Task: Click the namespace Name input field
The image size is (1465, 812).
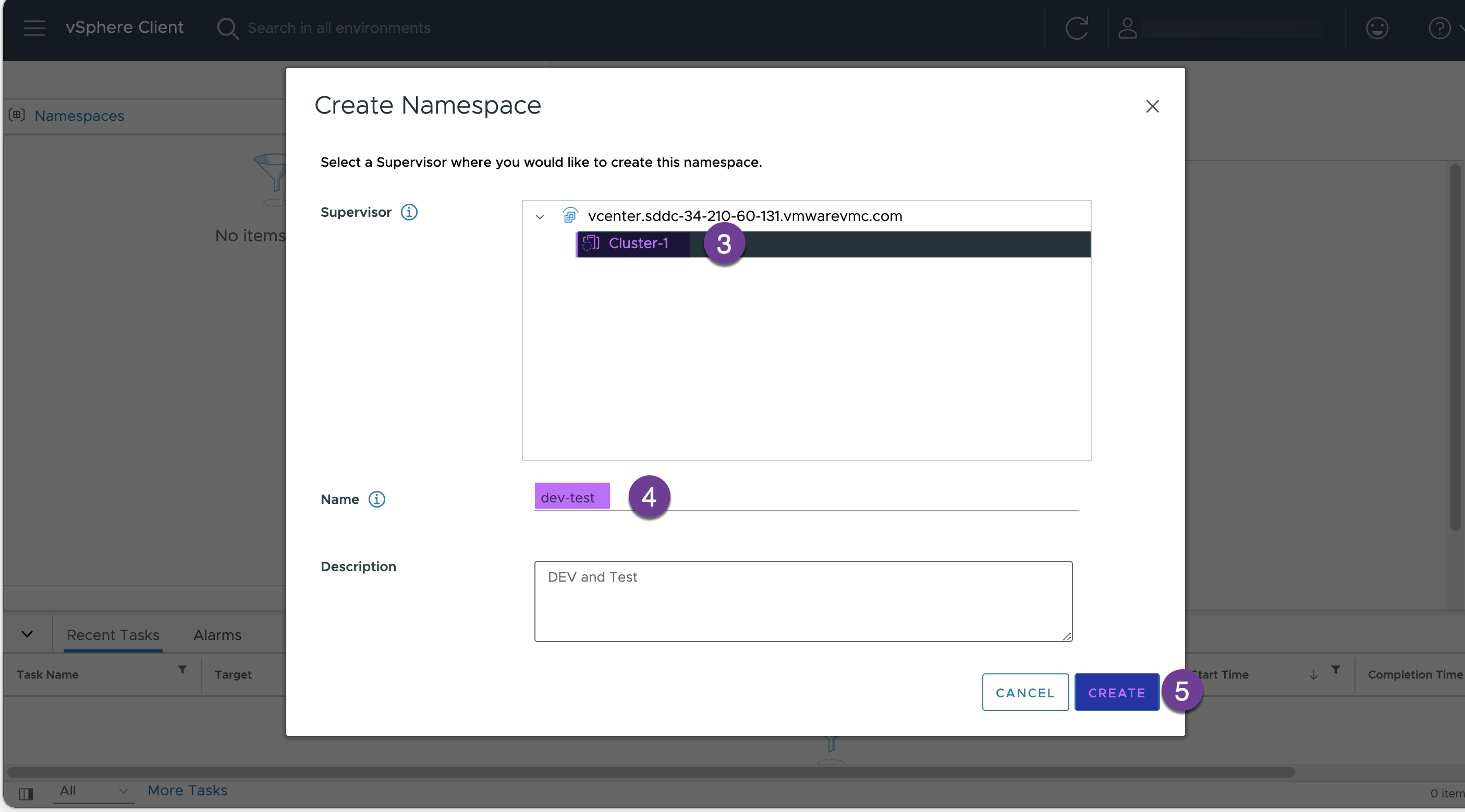Action: point(806,497)
